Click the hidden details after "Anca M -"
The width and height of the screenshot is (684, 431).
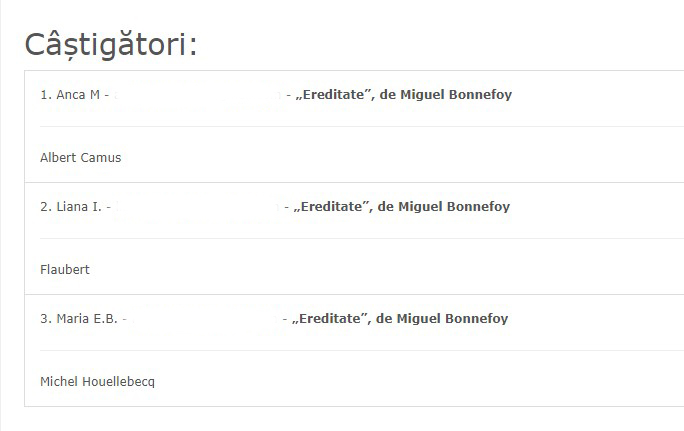(x=198, y=95)
